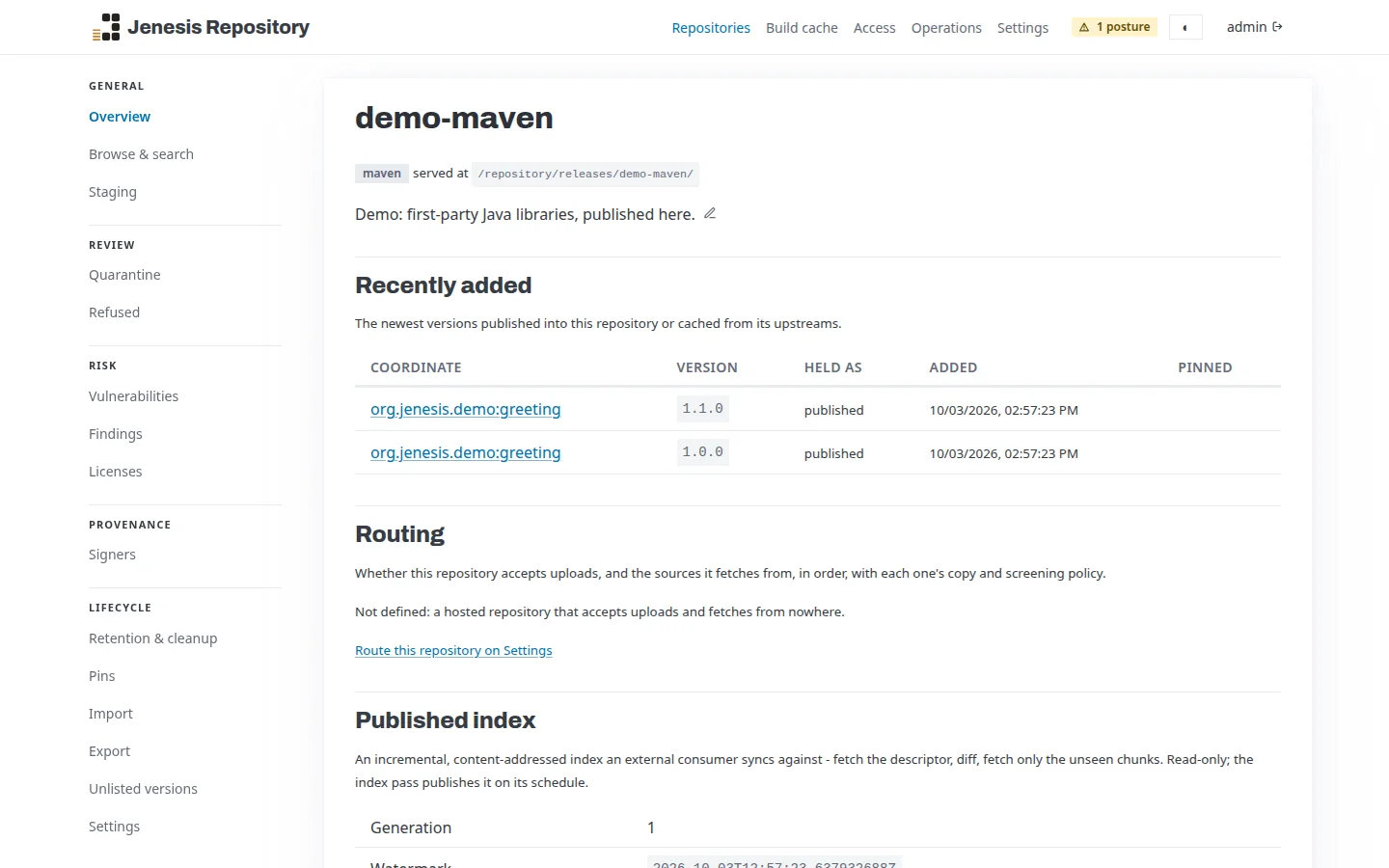Open Settings in the Lifecycle sidebar

coord(114,827)
